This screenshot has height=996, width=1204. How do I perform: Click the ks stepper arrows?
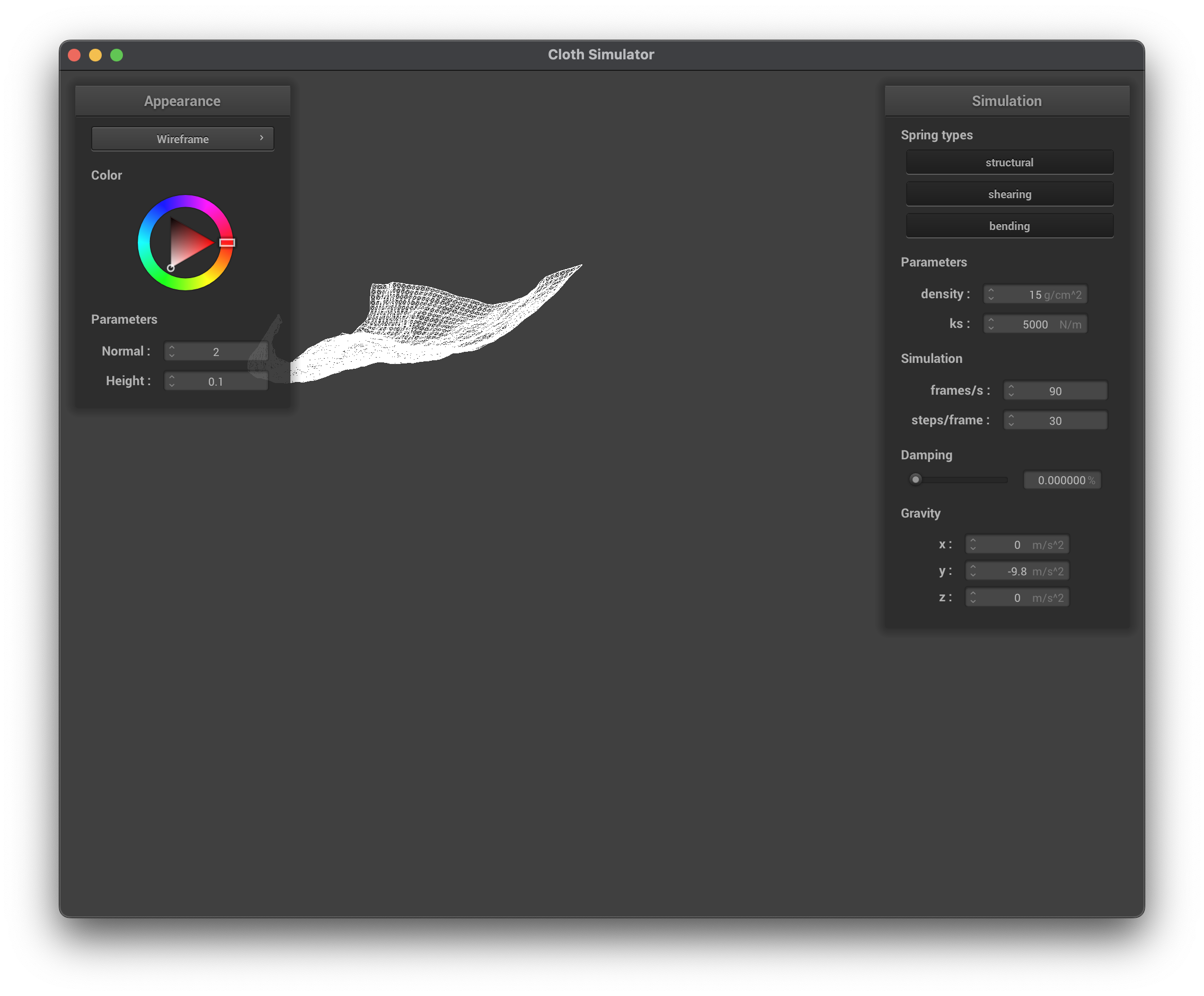[991, 324]
